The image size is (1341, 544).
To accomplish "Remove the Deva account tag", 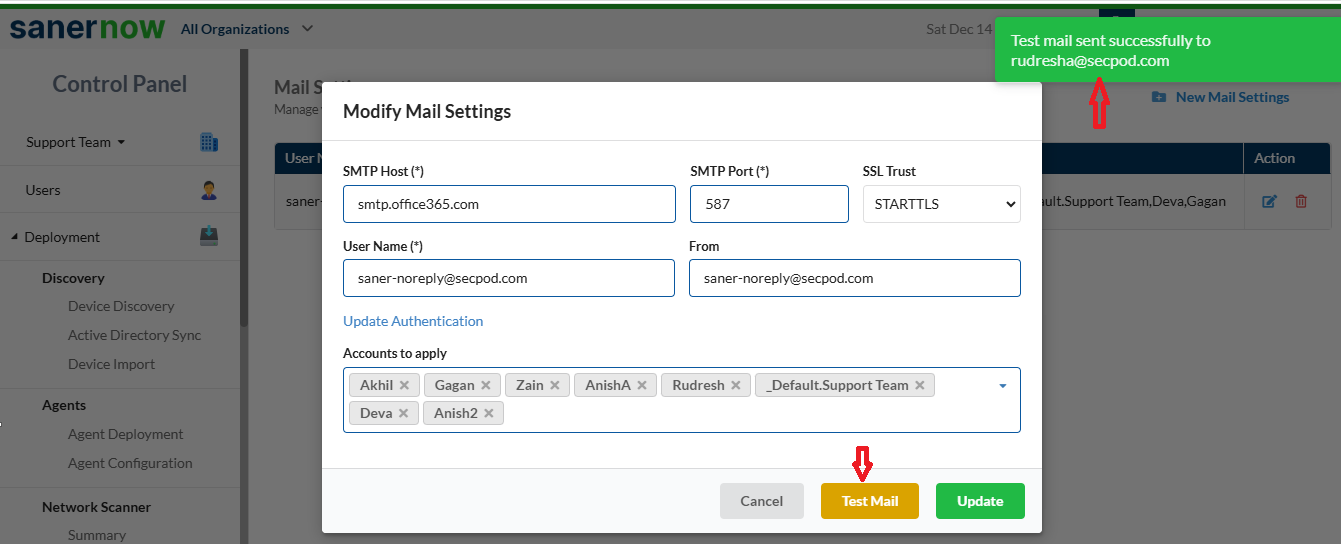I will 403,413.
